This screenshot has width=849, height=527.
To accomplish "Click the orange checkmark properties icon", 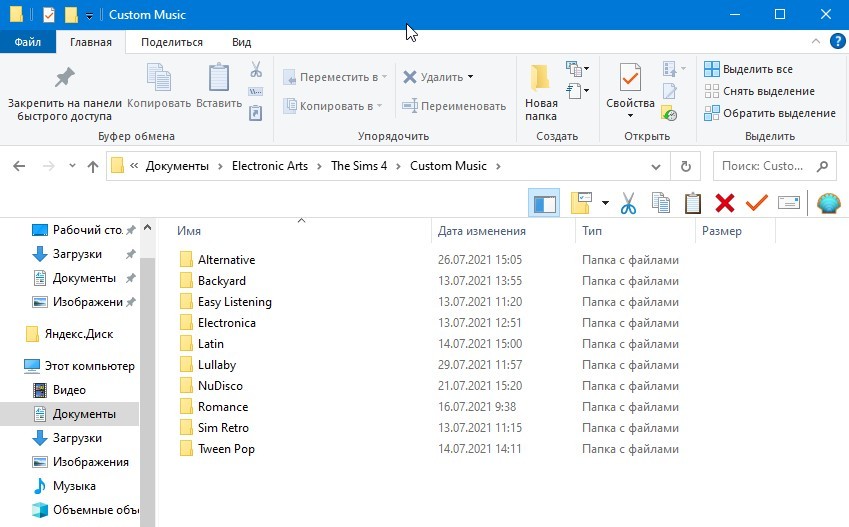I will click(756, 204).
